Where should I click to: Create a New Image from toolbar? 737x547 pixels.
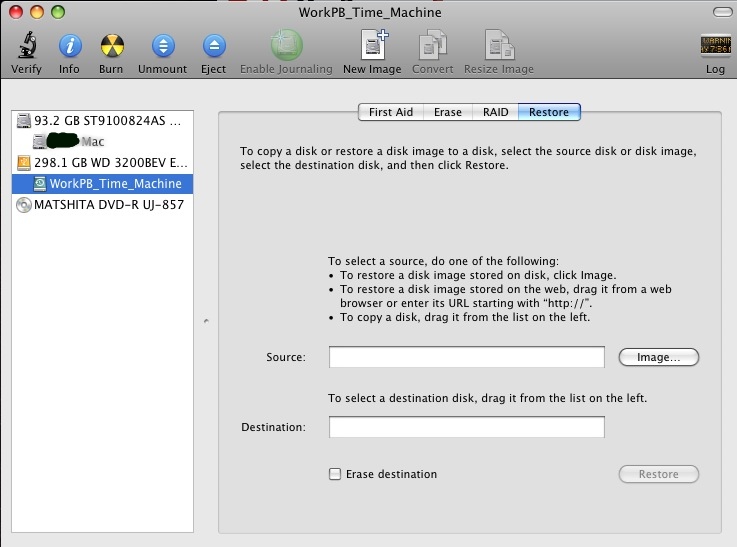[x=373, y=45]
